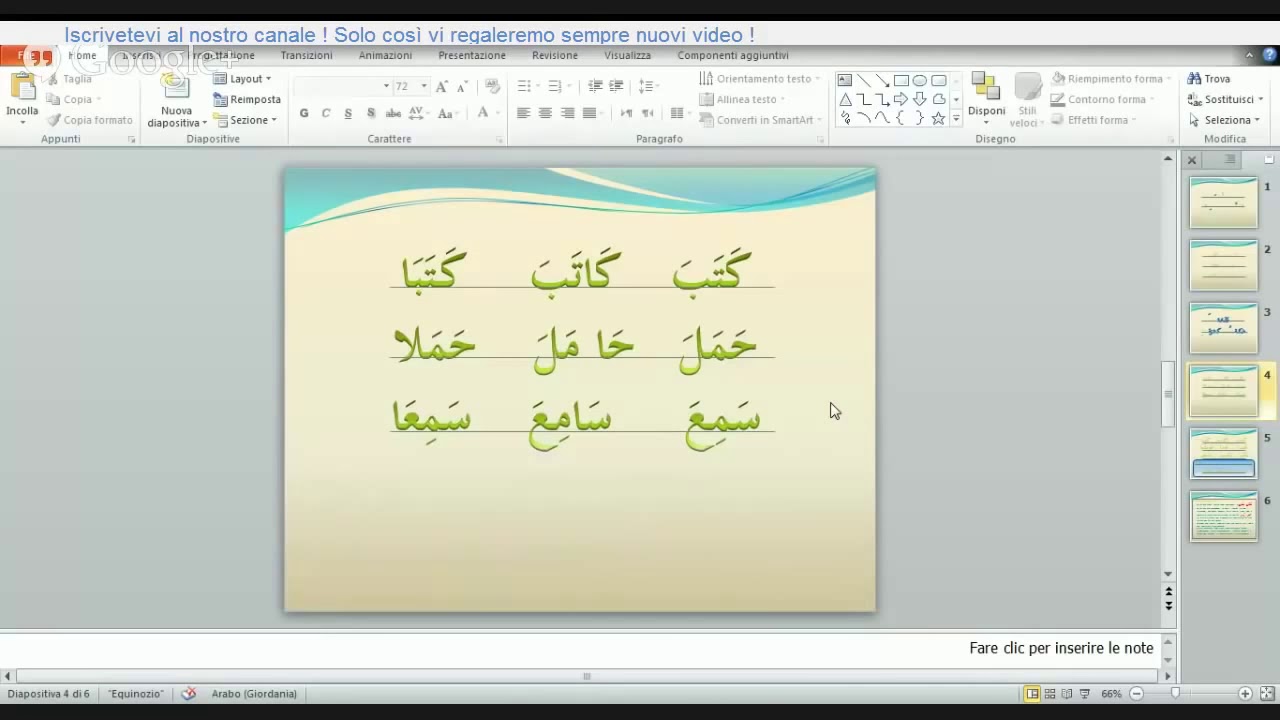
Task: Decrease font size with small A
Action: pos(461,86)
